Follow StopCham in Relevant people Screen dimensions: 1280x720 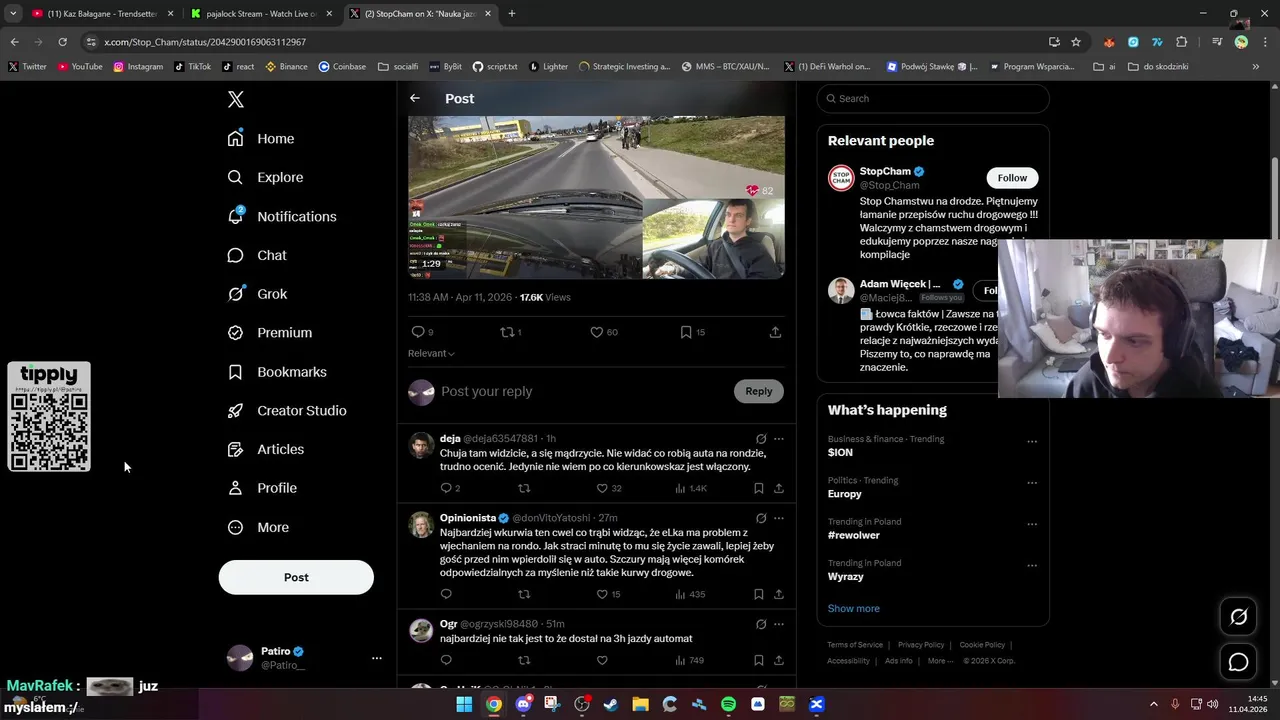[x=1012, y=178]
